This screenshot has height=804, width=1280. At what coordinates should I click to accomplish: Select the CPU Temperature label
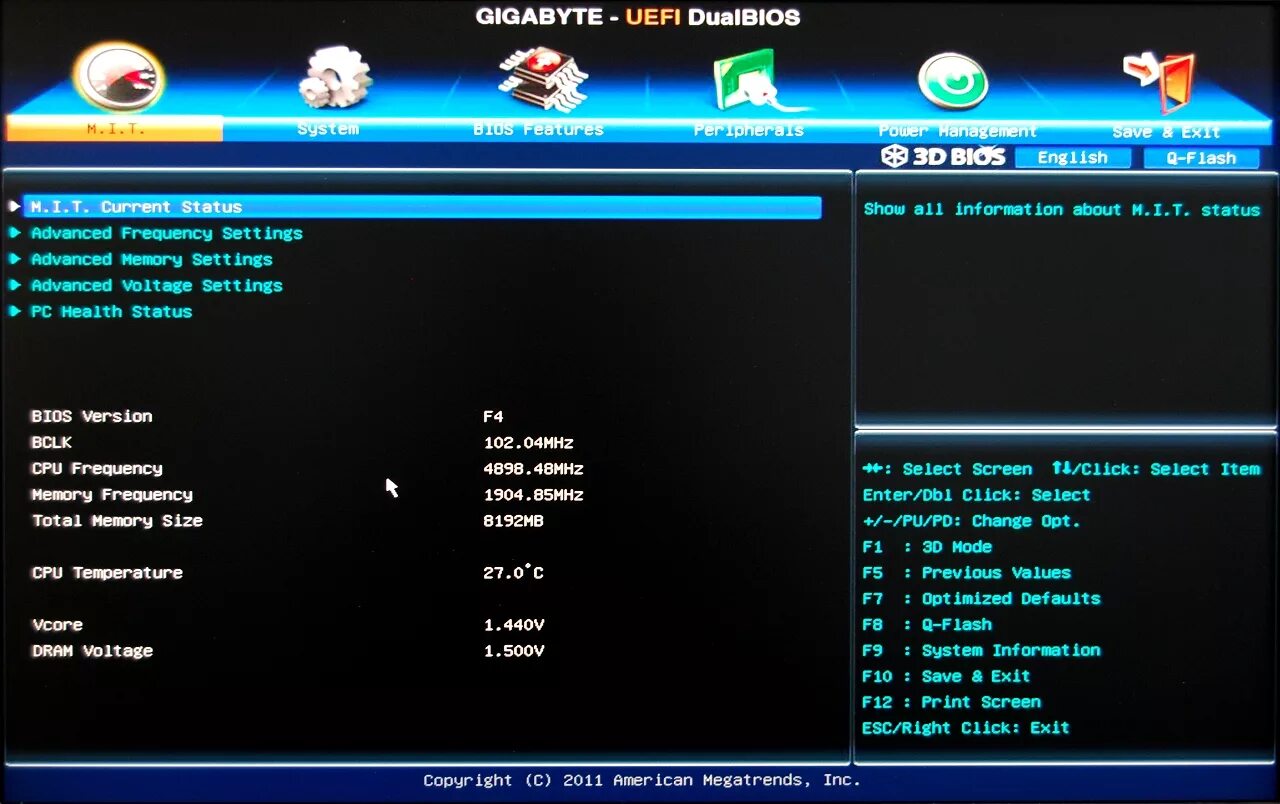click(x=107, y=573)
